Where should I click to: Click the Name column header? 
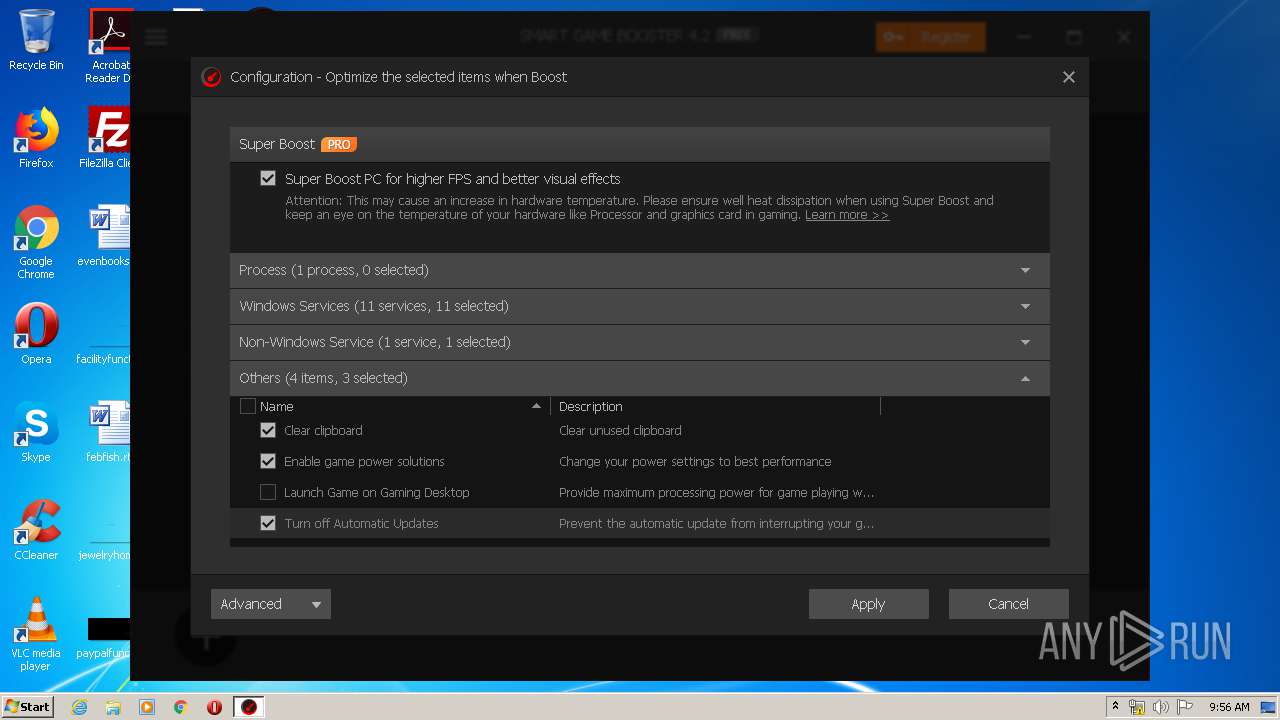(x=276, y=407)
